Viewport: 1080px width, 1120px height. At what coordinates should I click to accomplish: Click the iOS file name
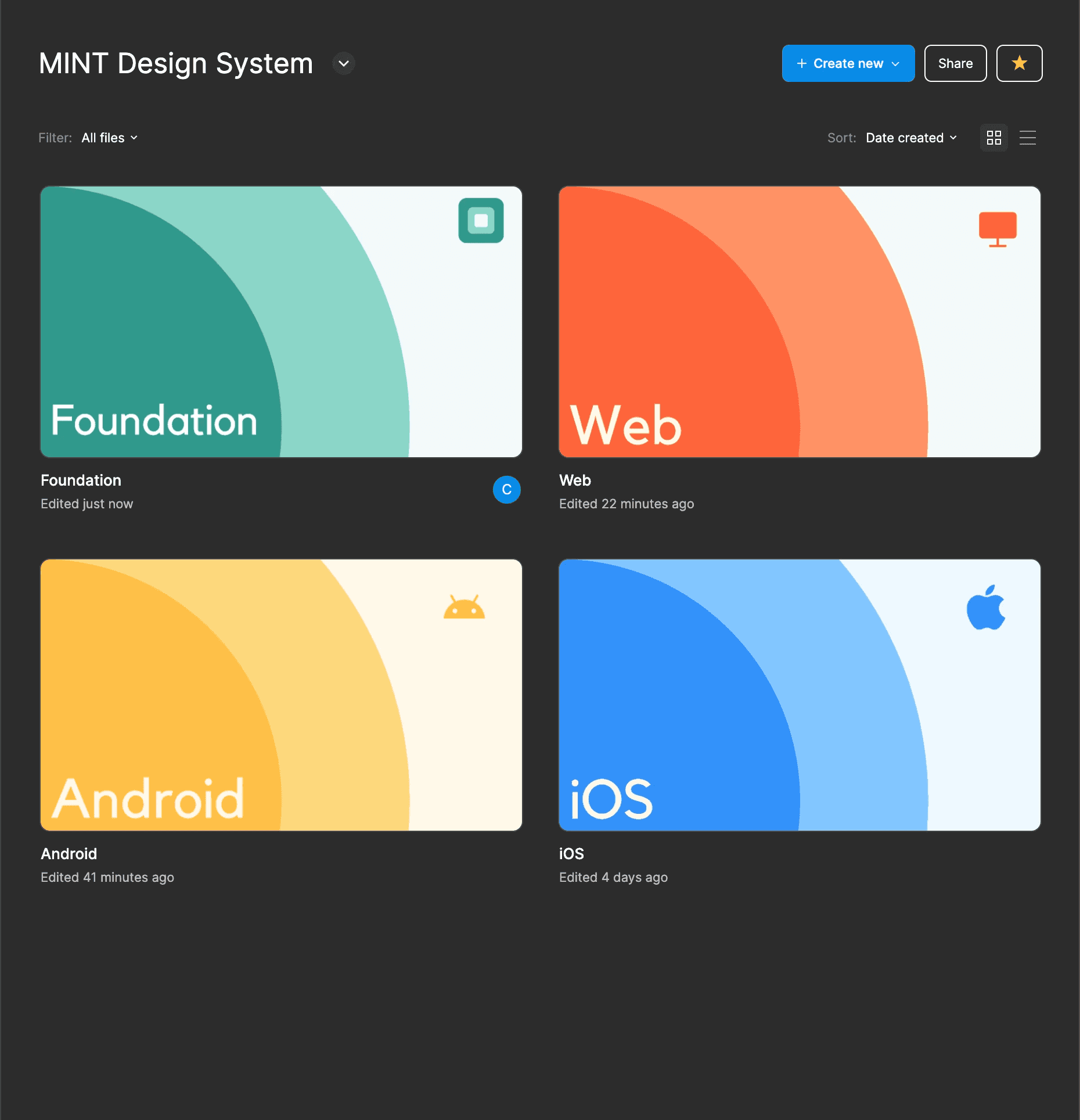[571, 854]
